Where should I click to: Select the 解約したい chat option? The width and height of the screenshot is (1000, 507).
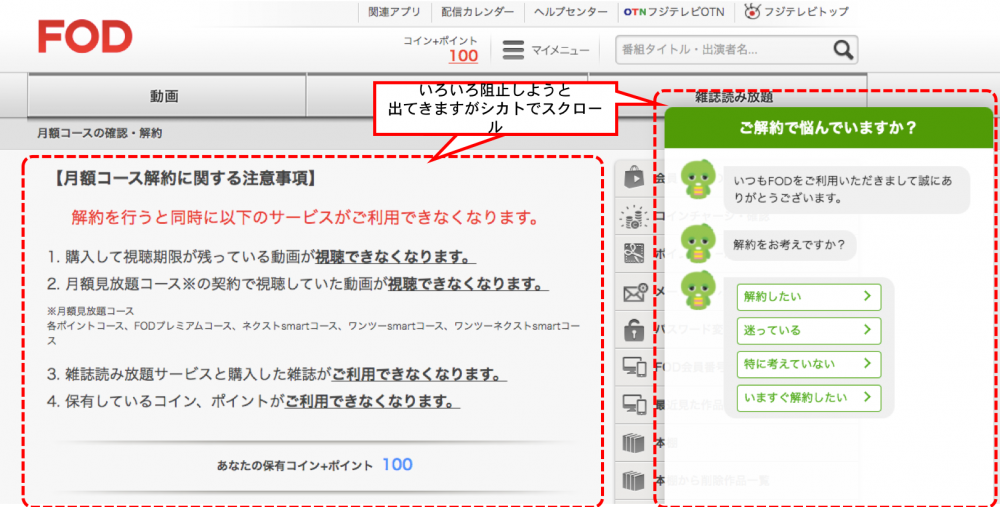809,297
